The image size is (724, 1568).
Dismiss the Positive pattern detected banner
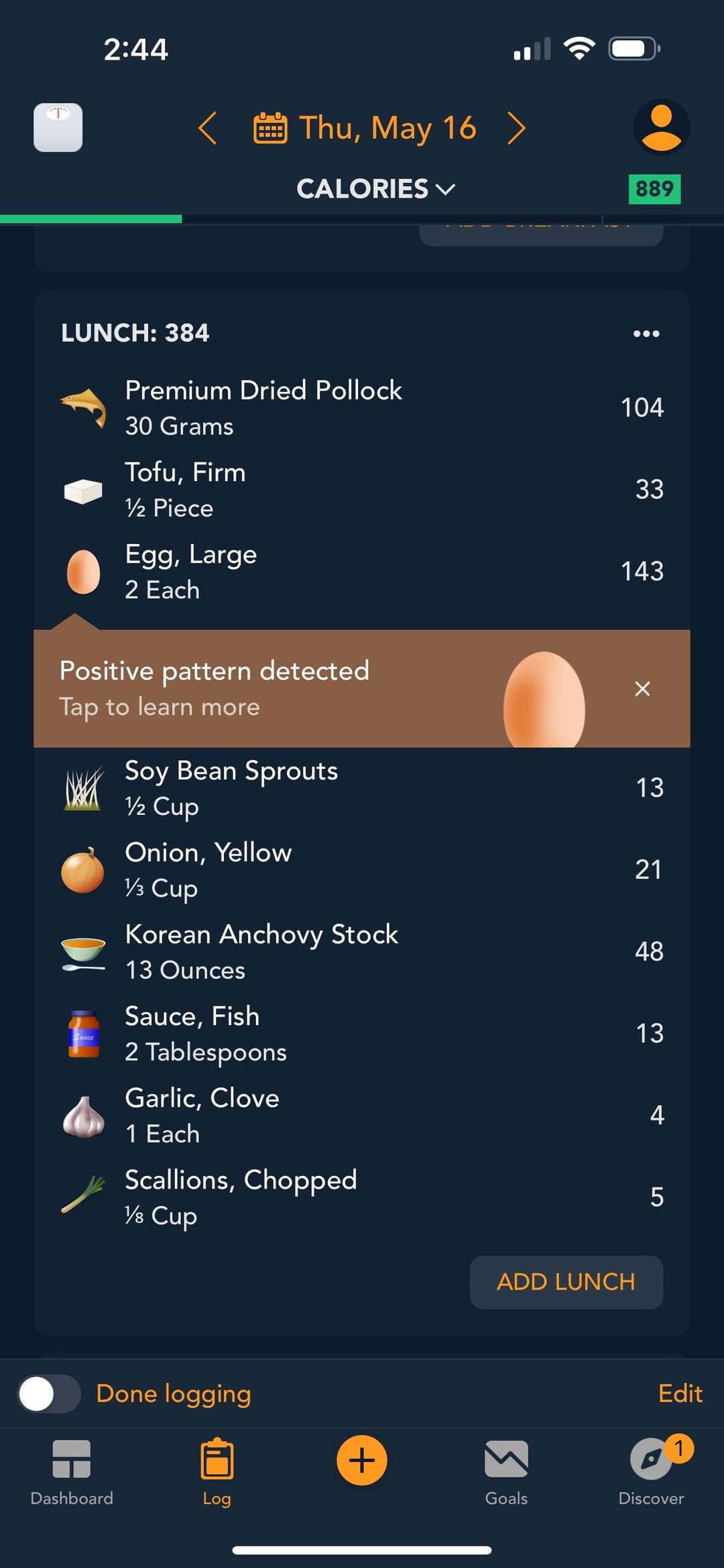tap(642, 689)
